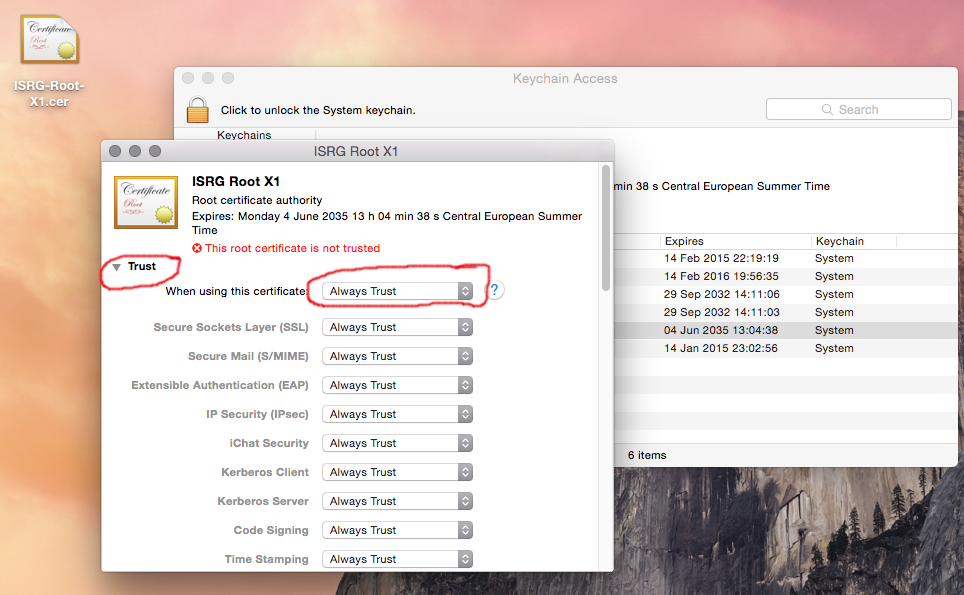964x595 pixels.
Task: Open the Time Stamping dropdown
Action: click(x=397, y=559)
